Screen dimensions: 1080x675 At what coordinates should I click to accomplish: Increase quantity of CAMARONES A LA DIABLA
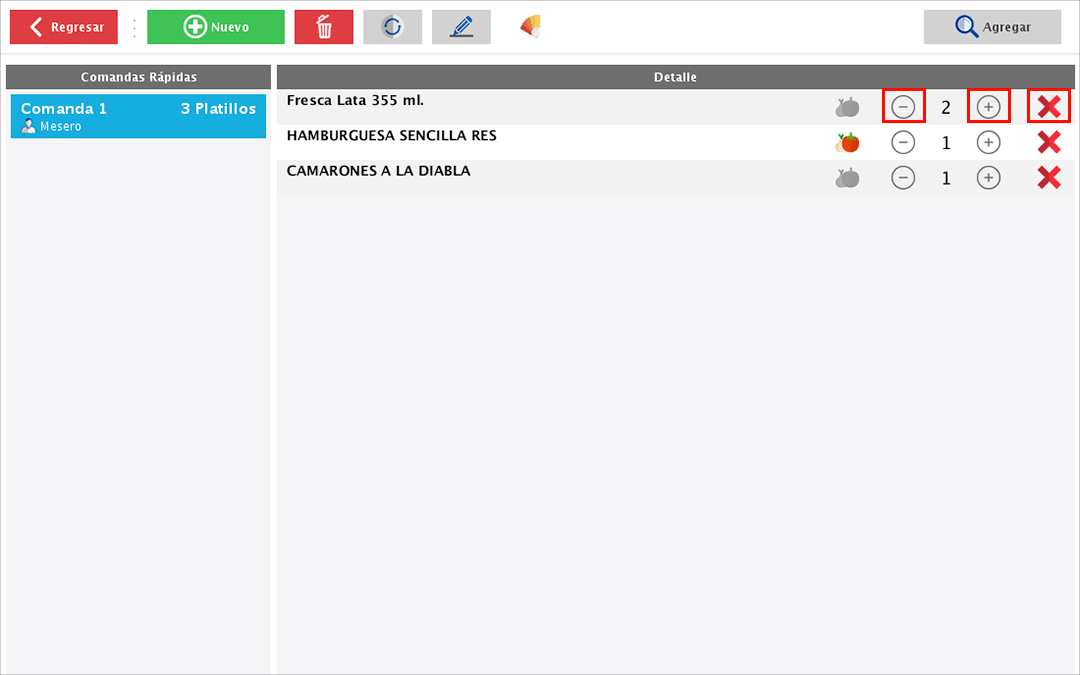[x=988, y=178]
